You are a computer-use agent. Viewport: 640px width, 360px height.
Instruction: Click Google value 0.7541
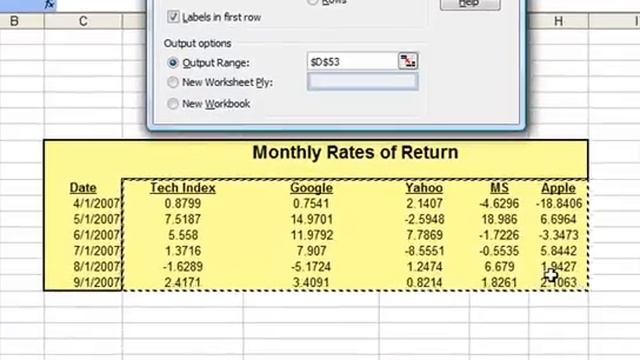coord(311,203)
